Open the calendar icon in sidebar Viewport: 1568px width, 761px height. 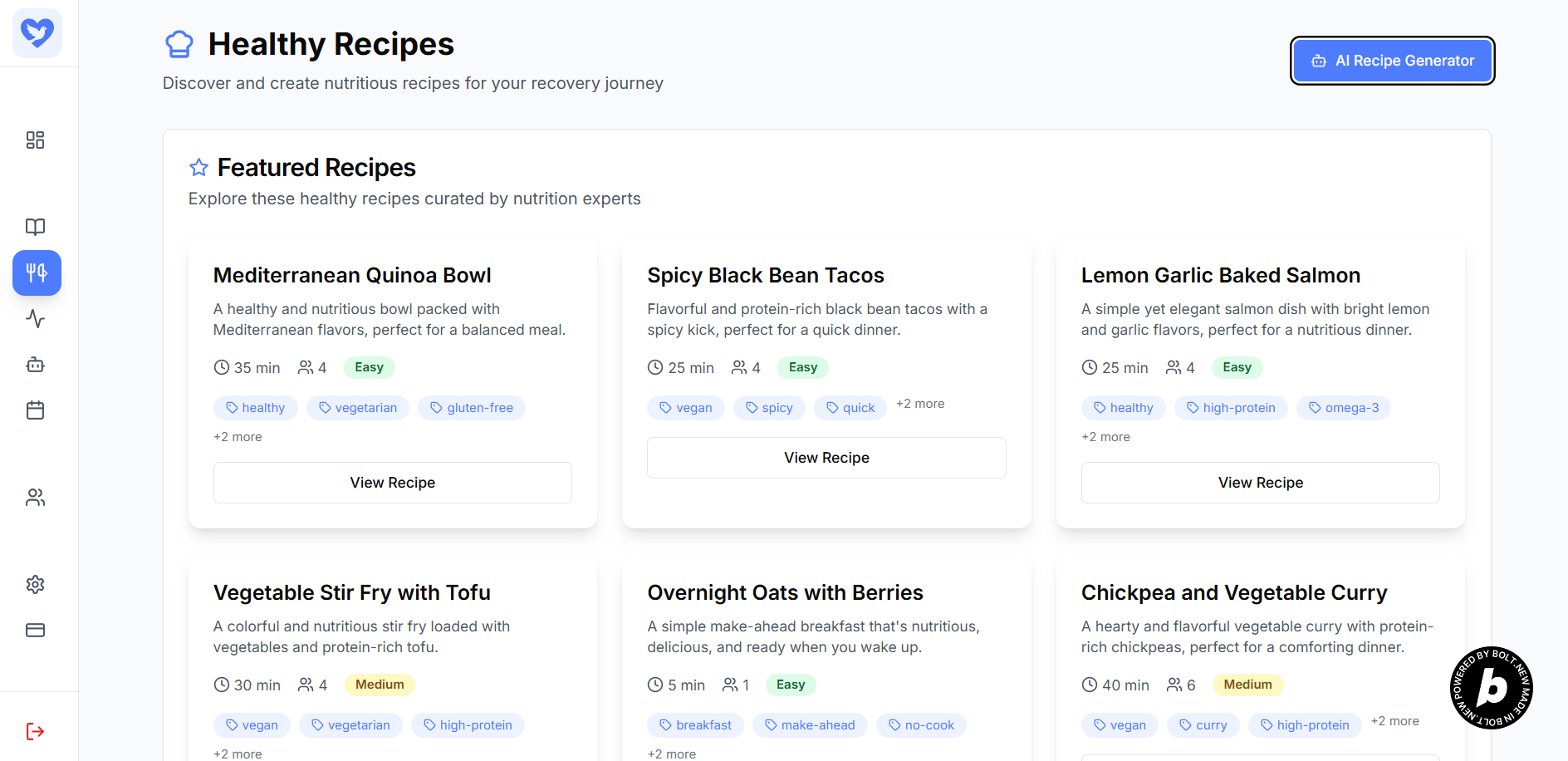click(x=36, y=410)
